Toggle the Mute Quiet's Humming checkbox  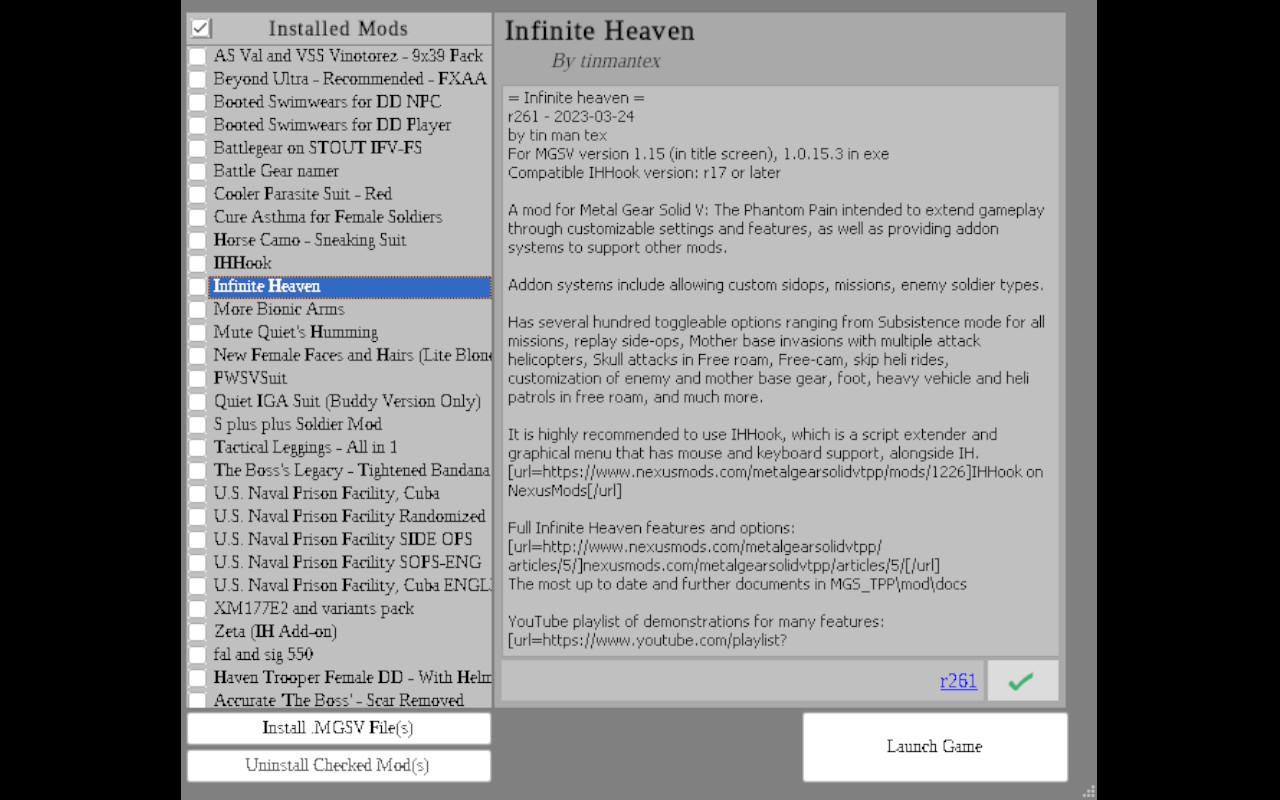pos(197,332)
